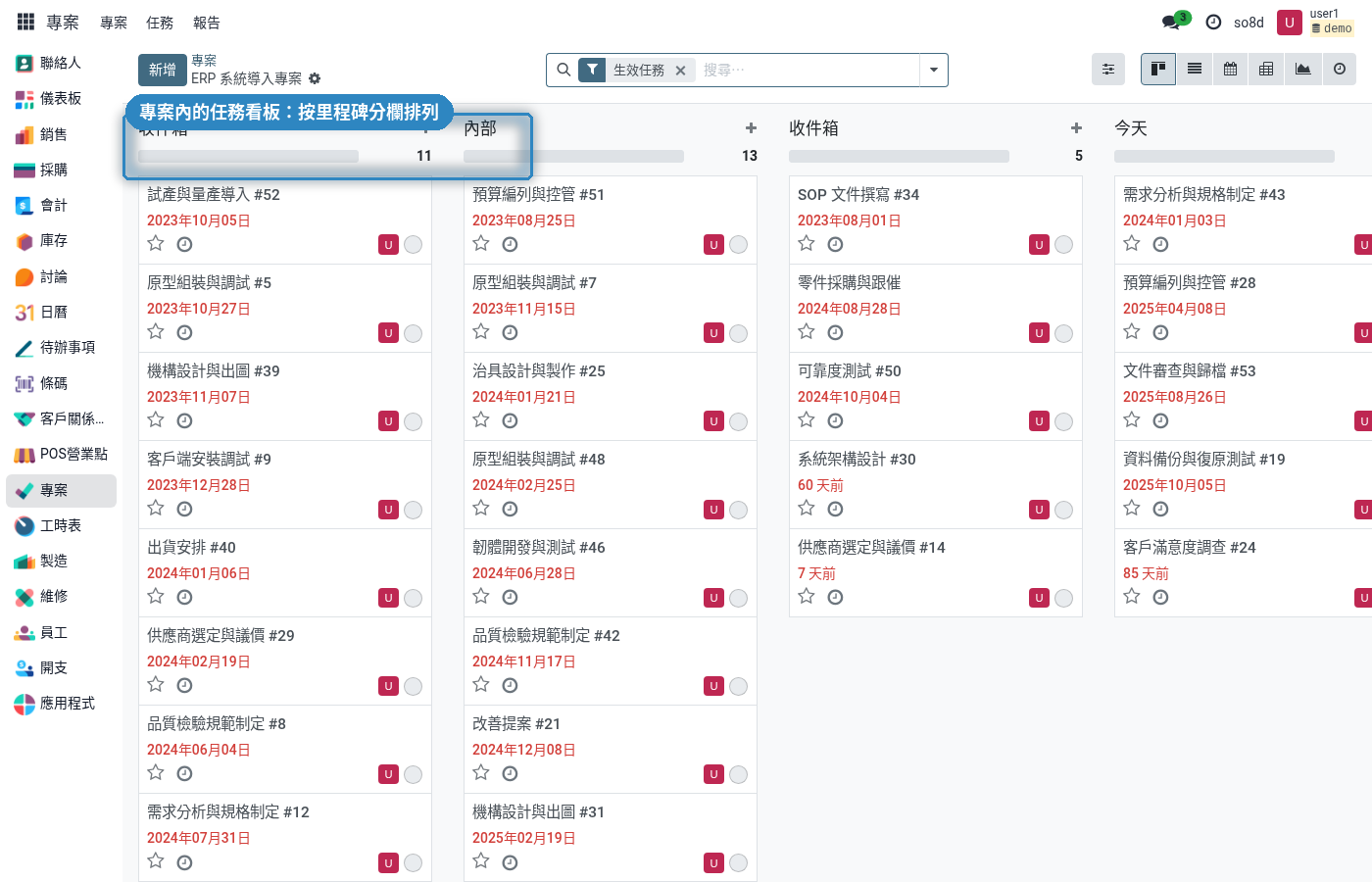Switch to the list view
This screenshot has height=882, width=1372.
(1195, 69)
